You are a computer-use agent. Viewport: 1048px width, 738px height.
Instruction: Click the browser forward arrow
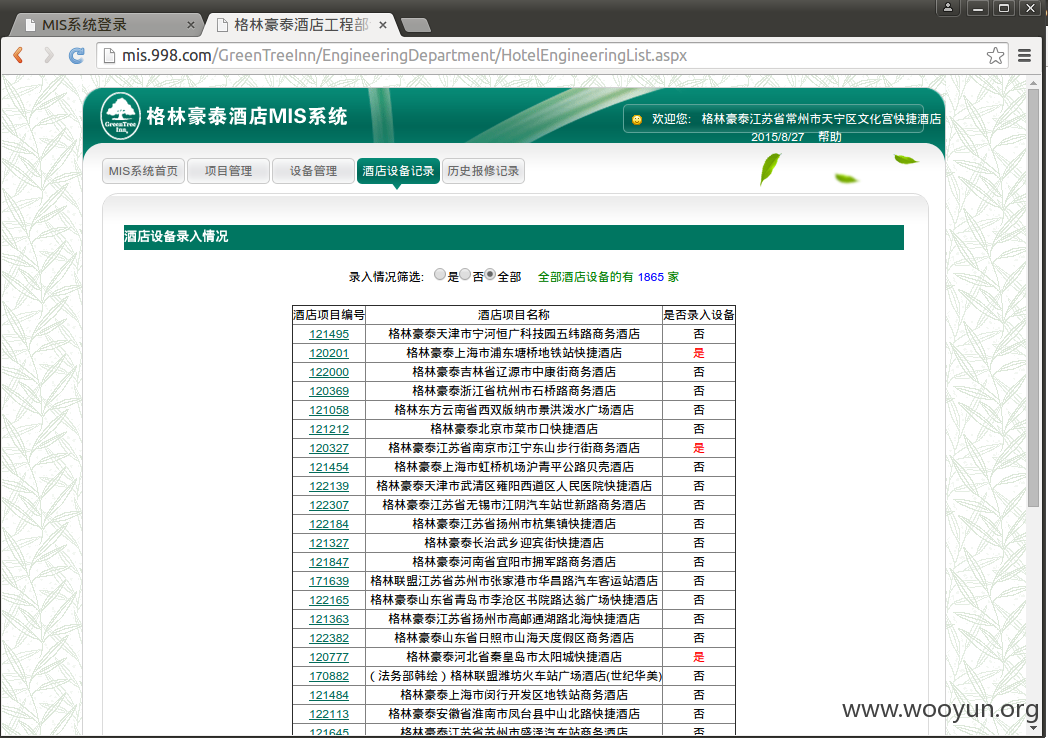[x=48, y=55]
